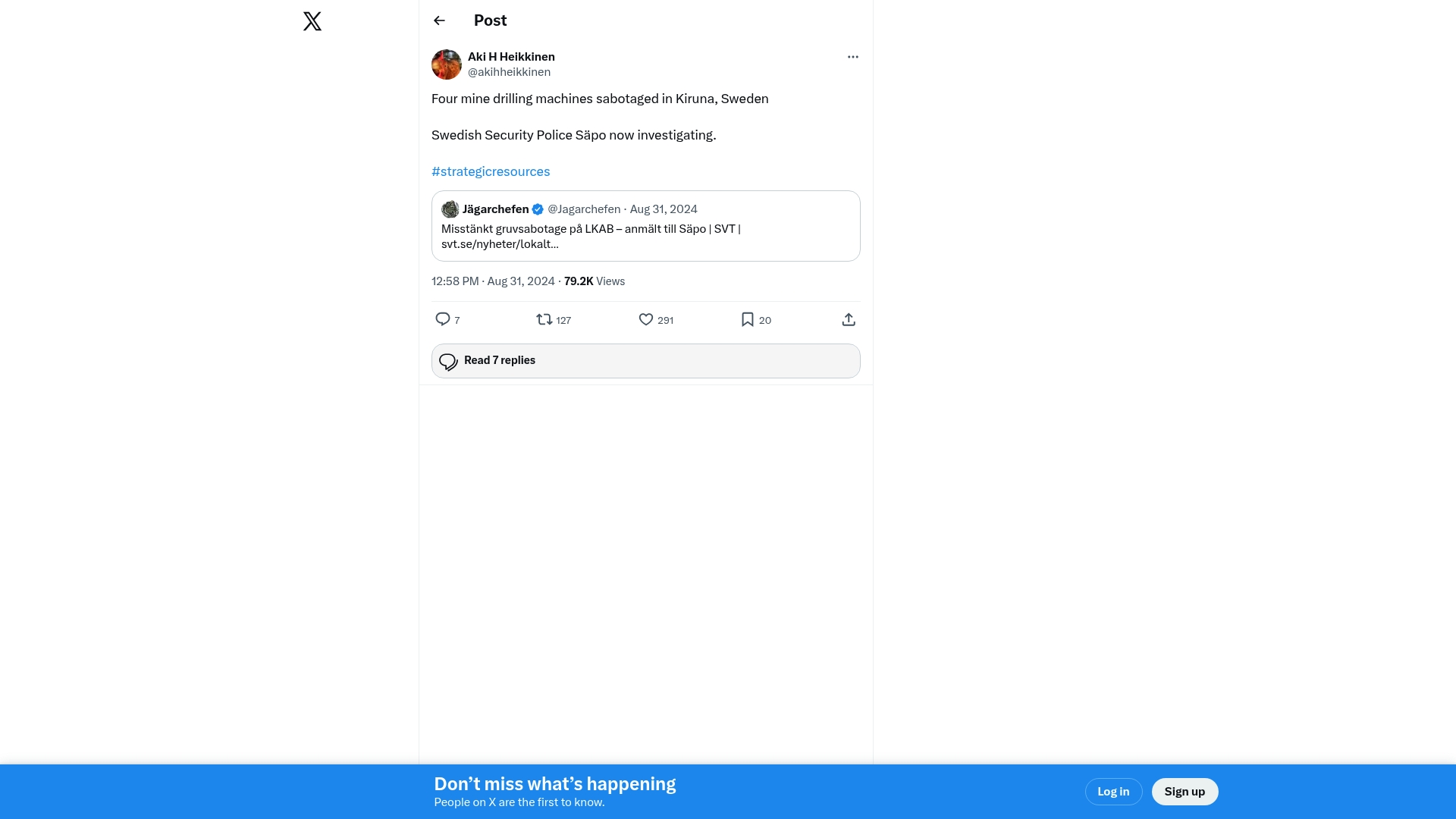Image resolution: width=1456 pixels, height=819 pixels.
Task: Open the #strategicresources hashtag
Action: coord(491,171)
